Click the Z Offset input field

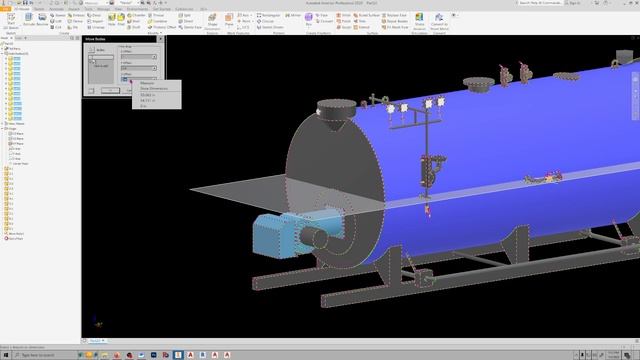(x=138, y=79)
